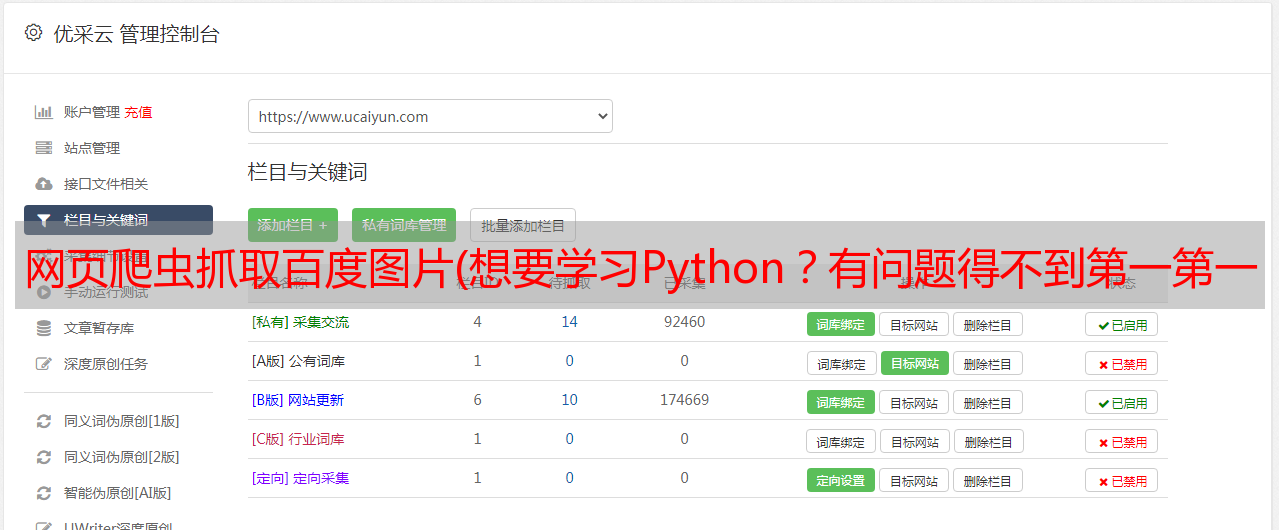Click the 接口文件相关 cloud upload icon
This screenshot has height=530, width=1279.
tap(44, 184)
